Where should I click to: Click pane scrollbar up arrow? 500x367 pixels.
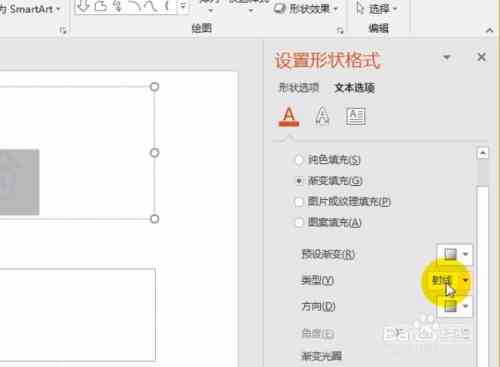(483, 153)
